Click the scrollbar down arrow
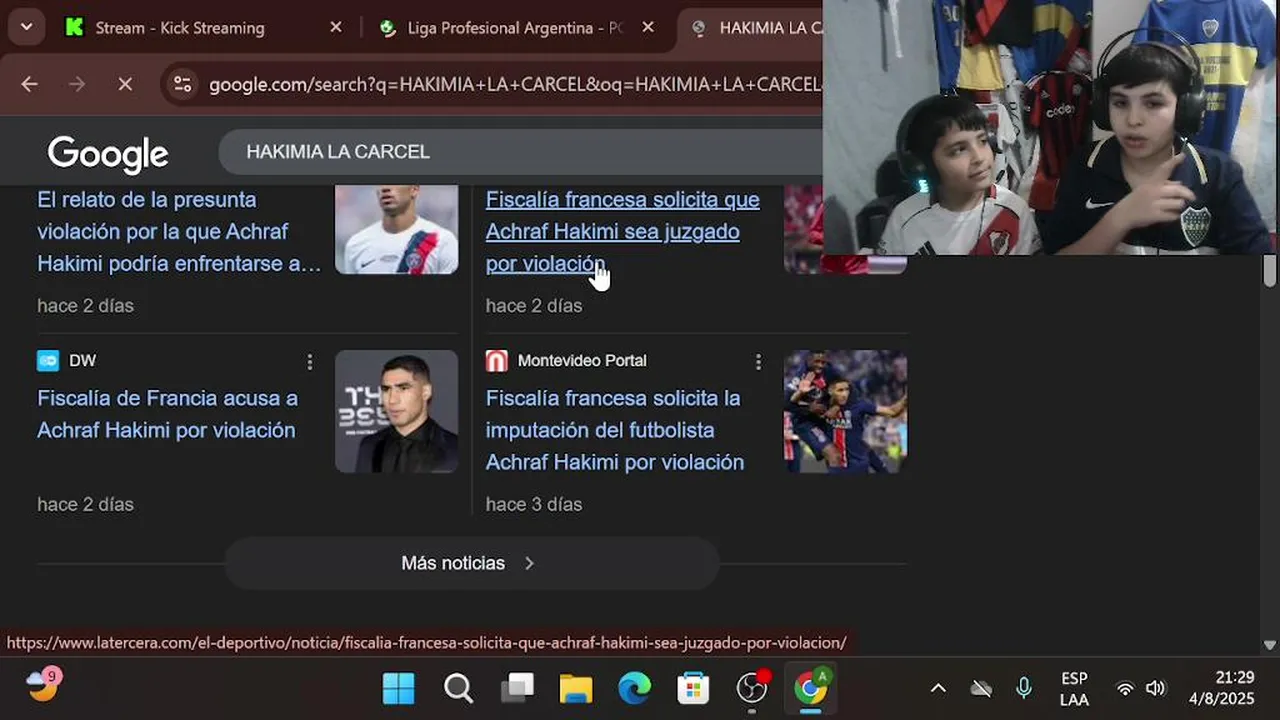 pos(1270,646)
